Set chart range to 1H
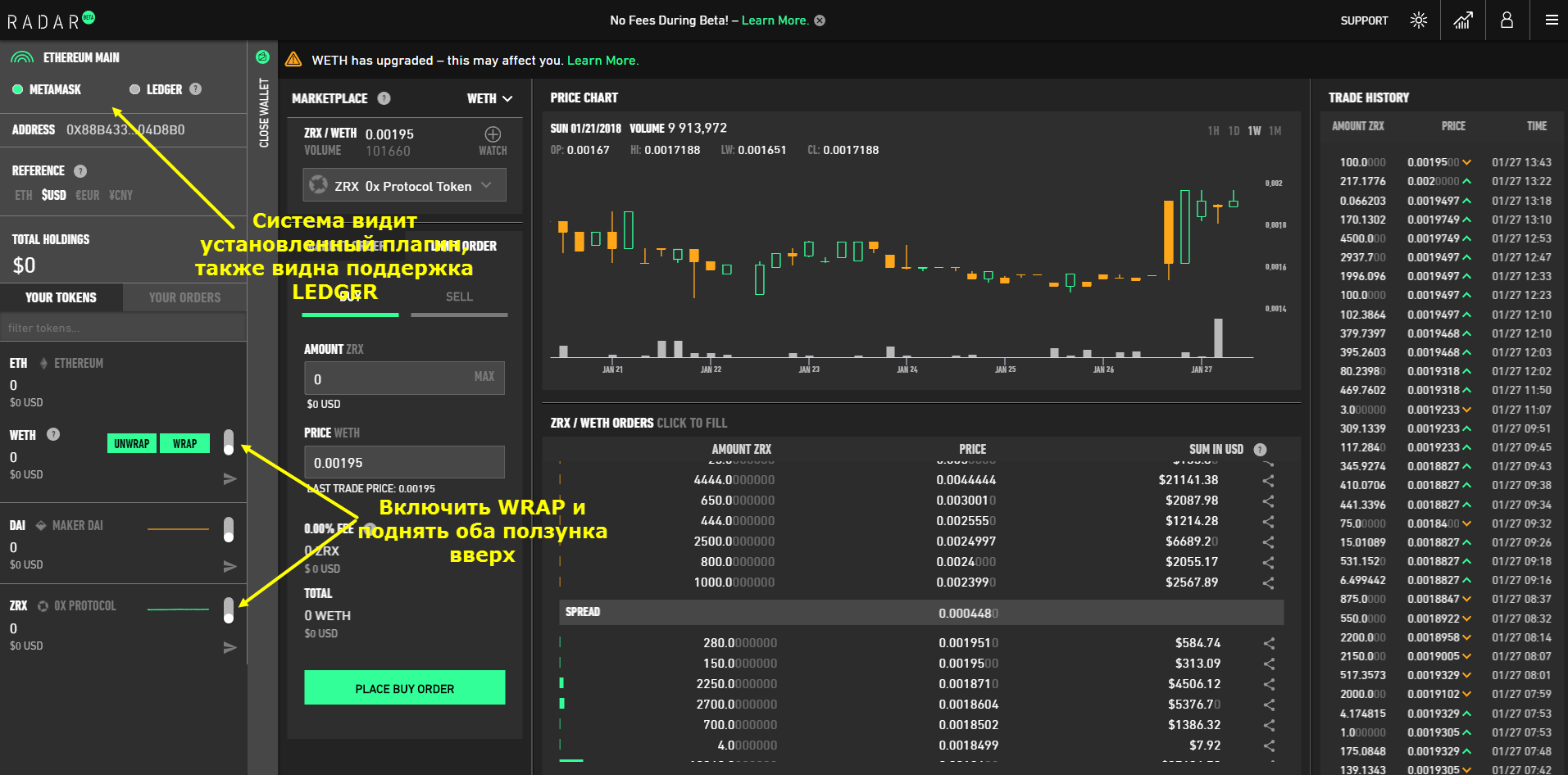This screenshot has width=1568, height=775. click(x=1213, y=131)
